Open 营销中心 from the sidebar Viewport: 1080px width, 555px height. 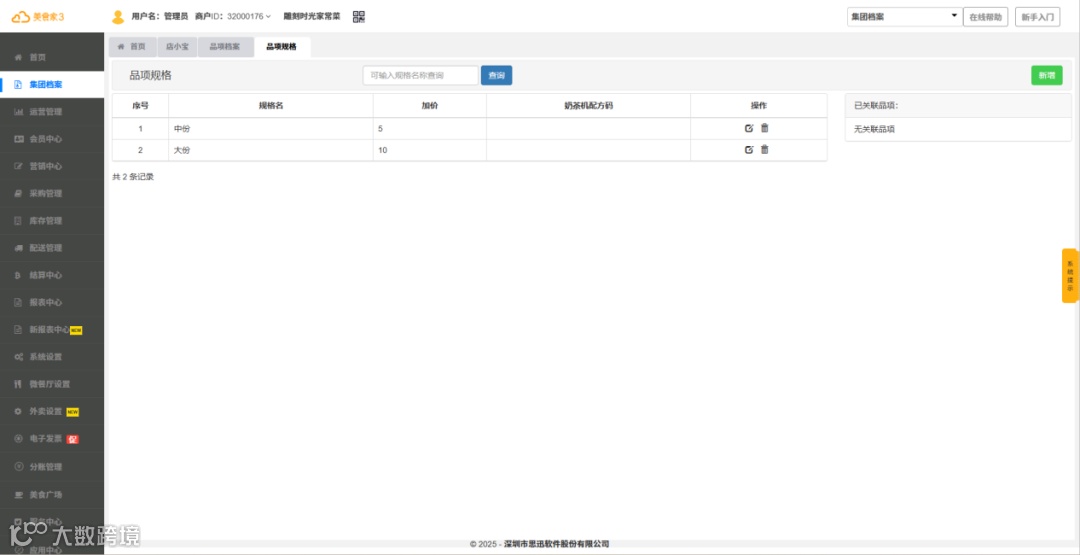tap(52, 166)
